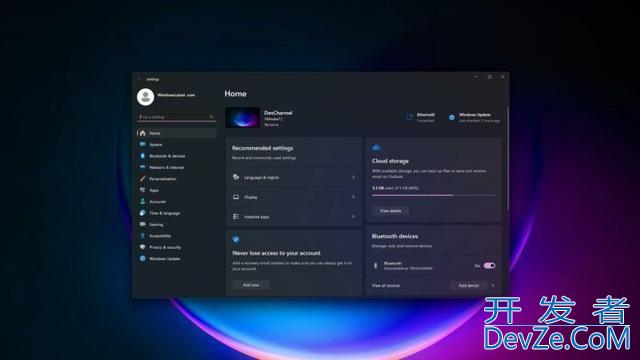Click the user profile avatar picture
The image size is (640, 360).
click(145, 97)
